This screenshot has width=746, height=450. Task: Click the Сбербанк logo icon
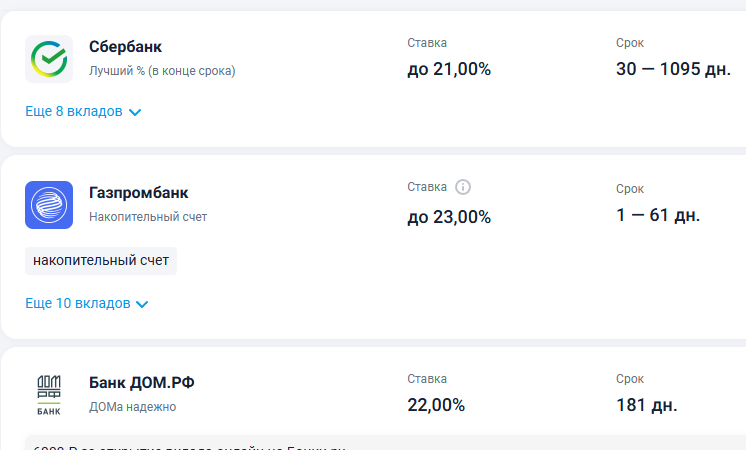click(x=49, y=59)
